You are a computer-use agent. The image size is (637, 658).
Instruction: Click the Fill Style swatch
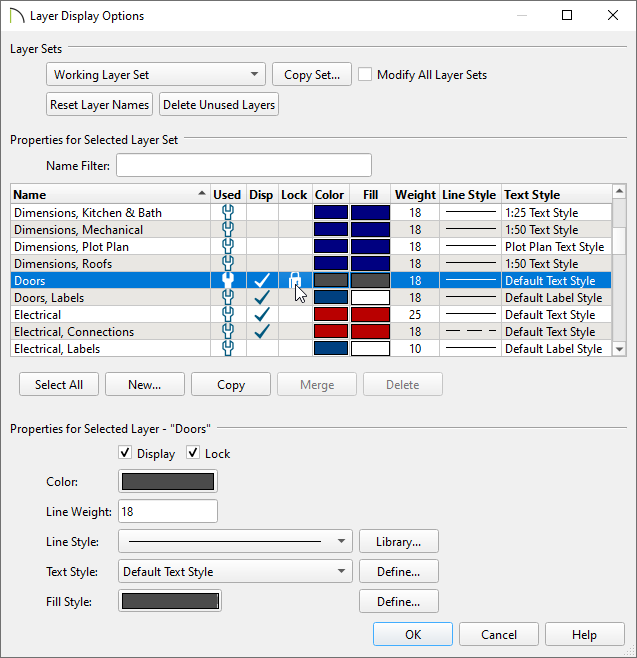pyautogui.click(x=170, y=601)
